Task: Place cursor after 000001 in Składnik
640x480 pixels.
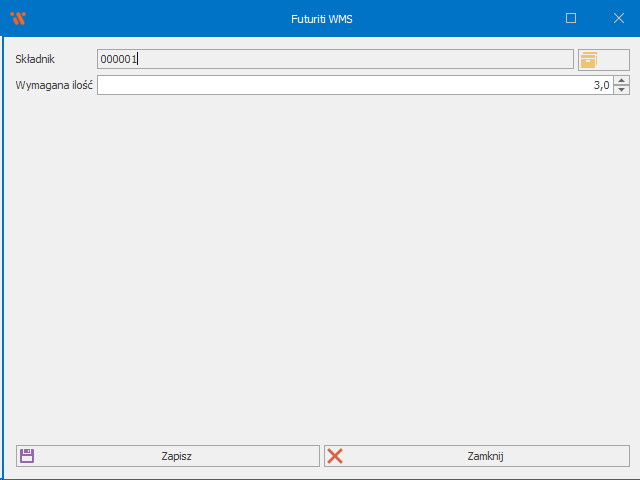Action: click(x=139, y=60)
